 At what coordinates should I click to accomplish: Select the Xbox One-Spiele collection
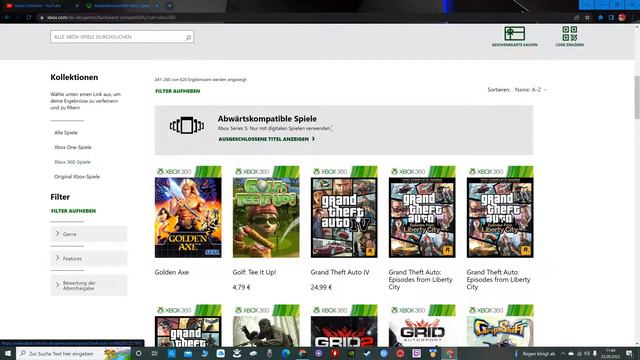click(73, 147)
